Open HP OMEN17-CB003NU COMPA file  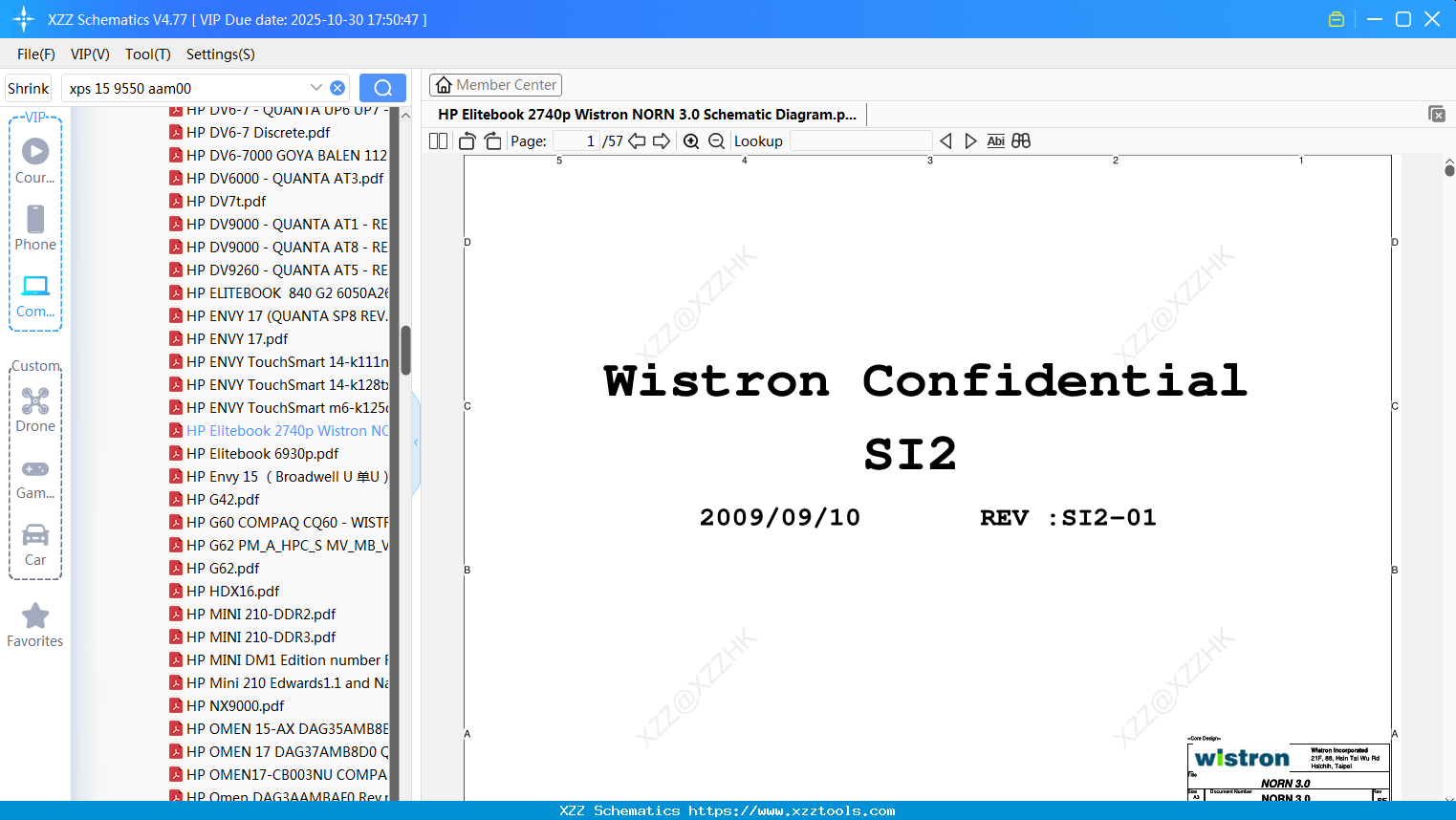[277, 775]
